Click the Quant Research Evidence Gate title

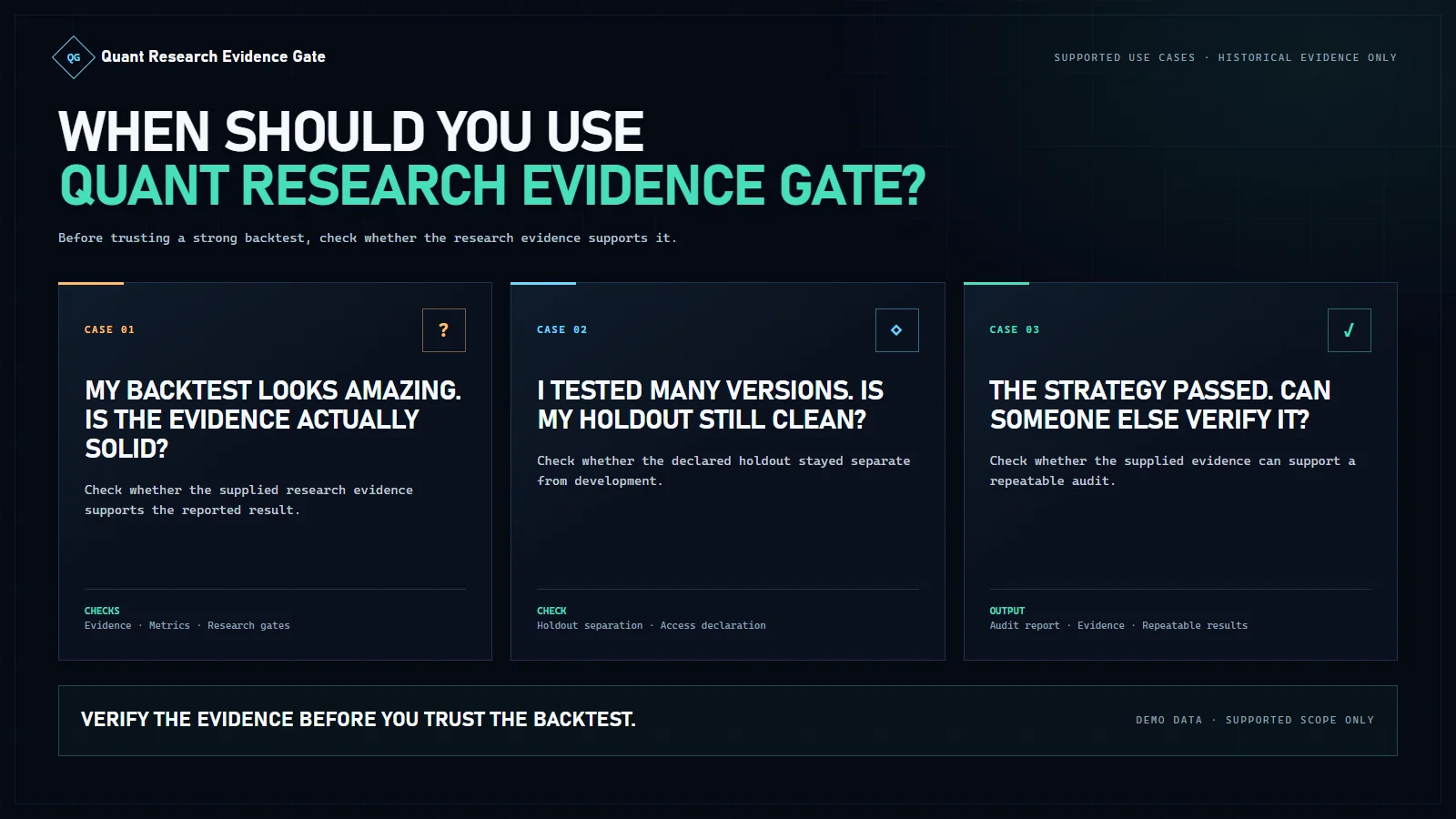213,56
